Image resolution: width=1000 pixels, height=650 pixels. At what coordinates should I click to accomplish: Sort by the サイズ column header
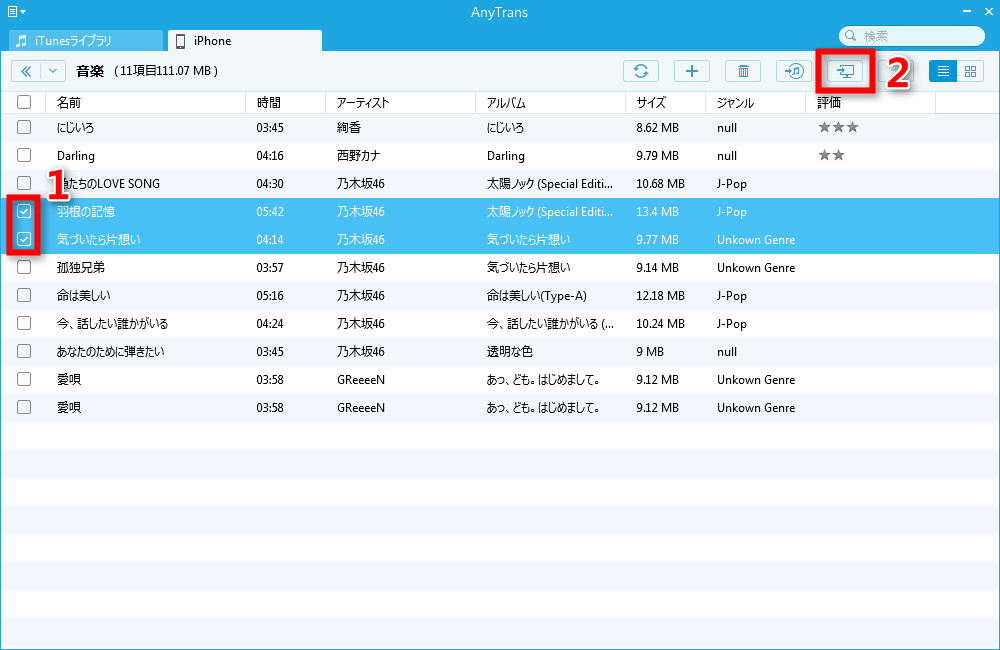coord(665,103)
